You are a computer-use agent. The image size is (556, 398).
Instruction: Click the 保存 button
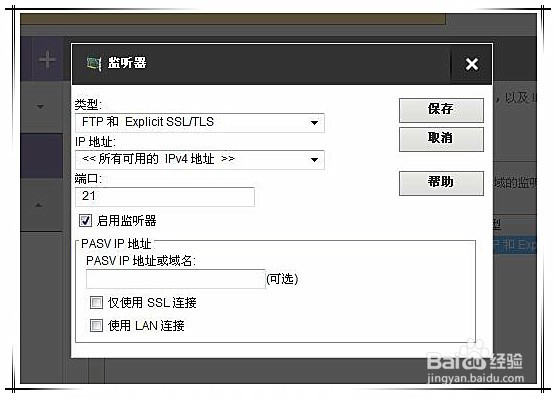pyautogui.click(x=441, y=110)
